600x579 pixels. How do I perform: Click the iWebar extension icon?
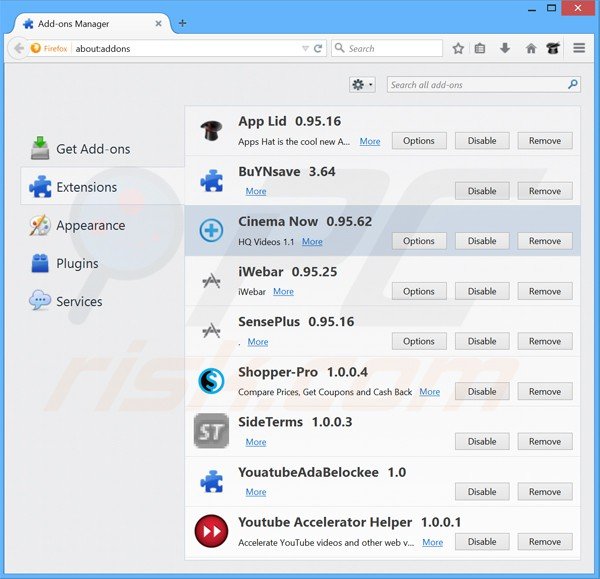[211, 281]
